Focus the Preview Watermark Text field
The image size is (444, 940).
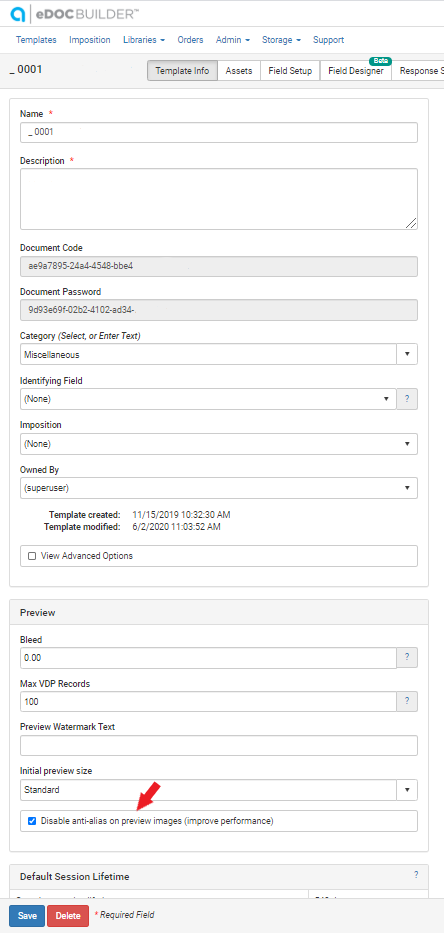click(x=219, y=746)
